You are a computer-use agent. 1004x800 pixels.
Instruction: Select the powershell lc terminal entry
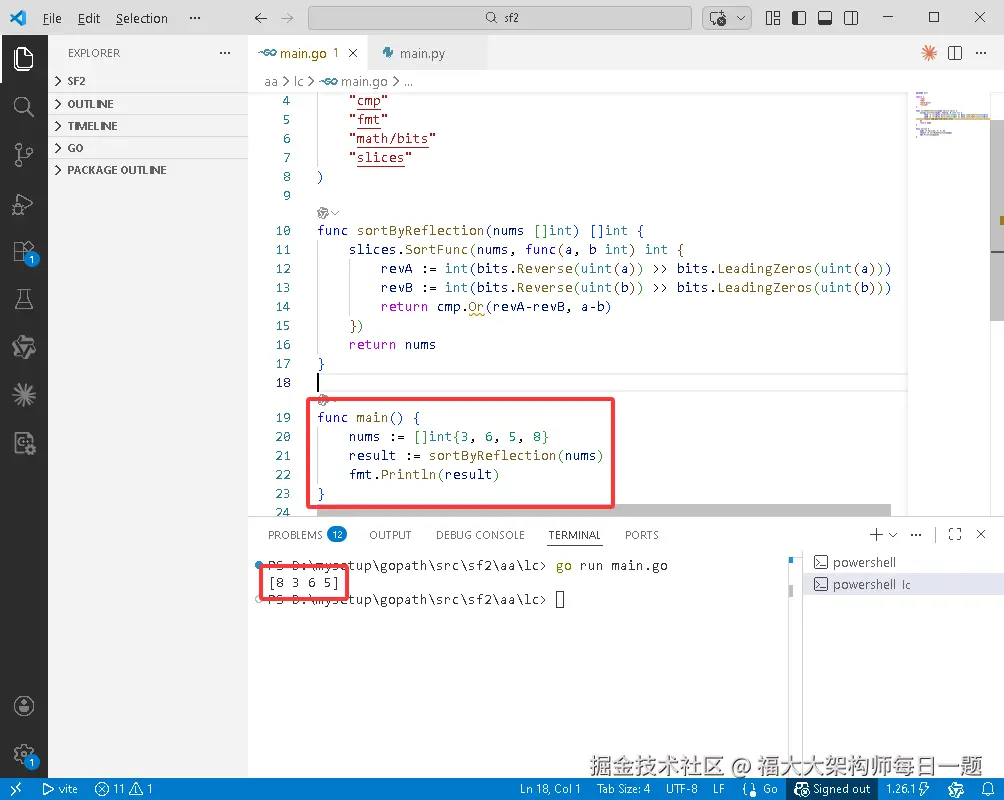coord(903,584)
